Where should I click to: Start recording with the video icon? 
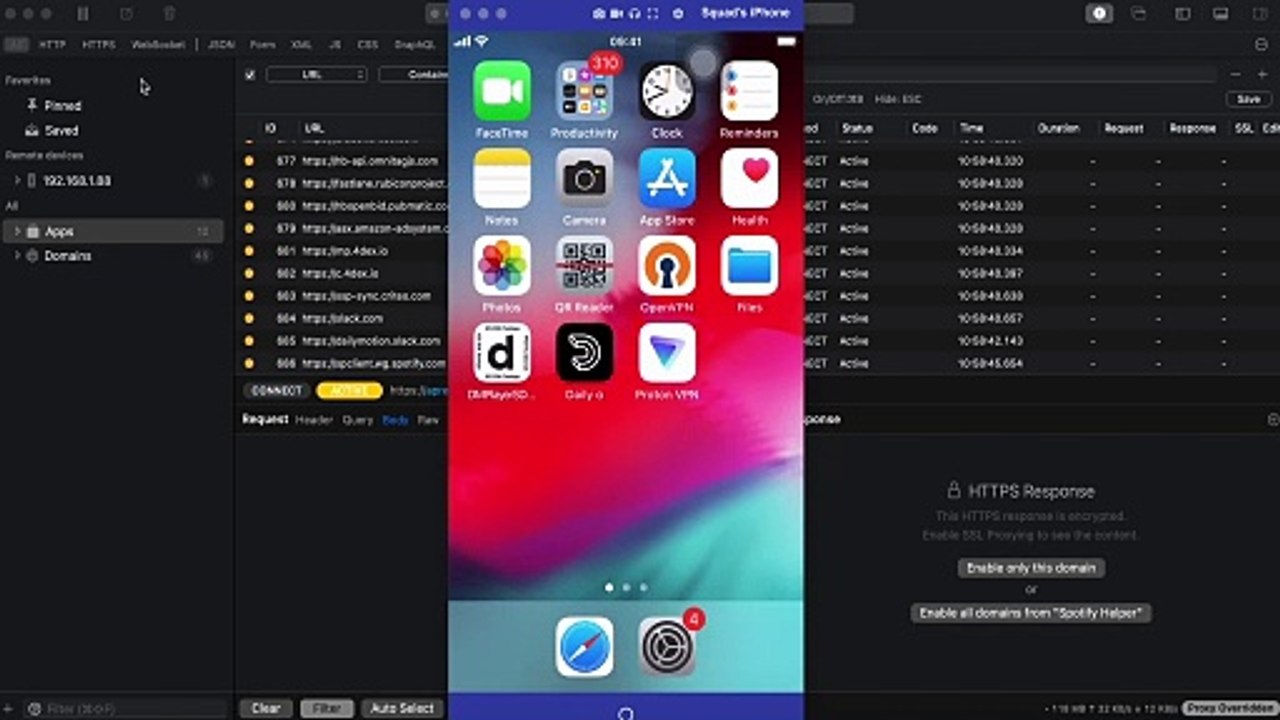tap(616, 14)
